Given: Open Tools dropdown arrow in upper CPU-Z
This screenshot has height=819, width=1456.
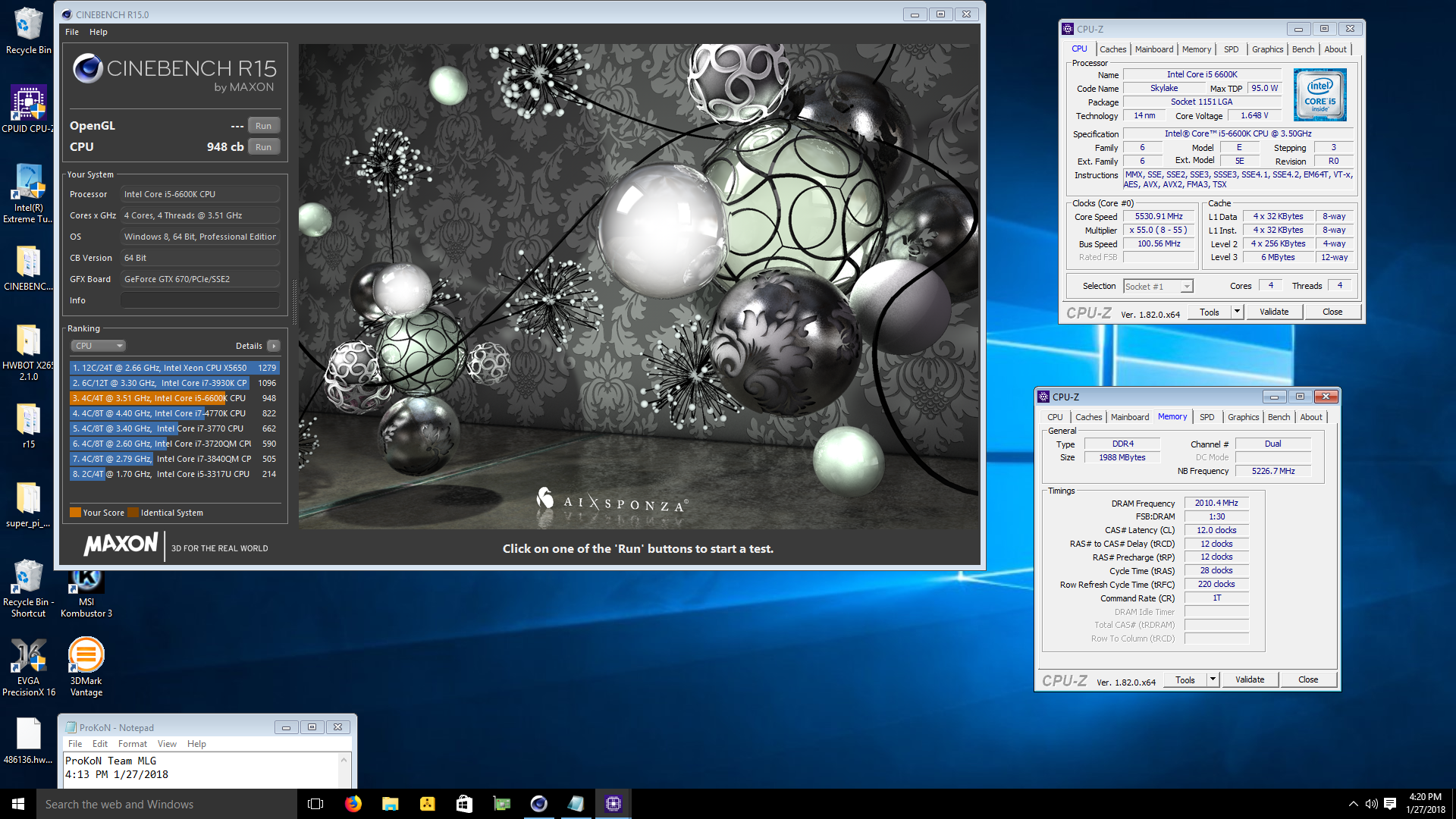Looking at the screenshot, I should [1237, 312].
